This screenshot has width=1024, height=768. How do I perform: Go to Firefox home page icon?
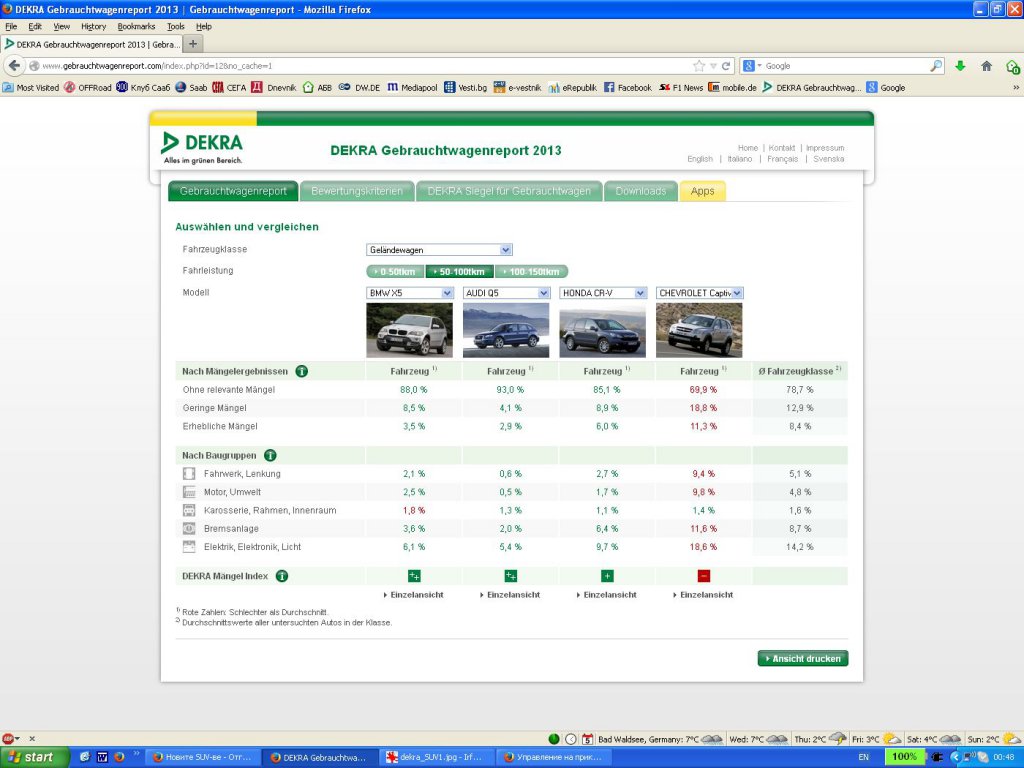(986, 66)
